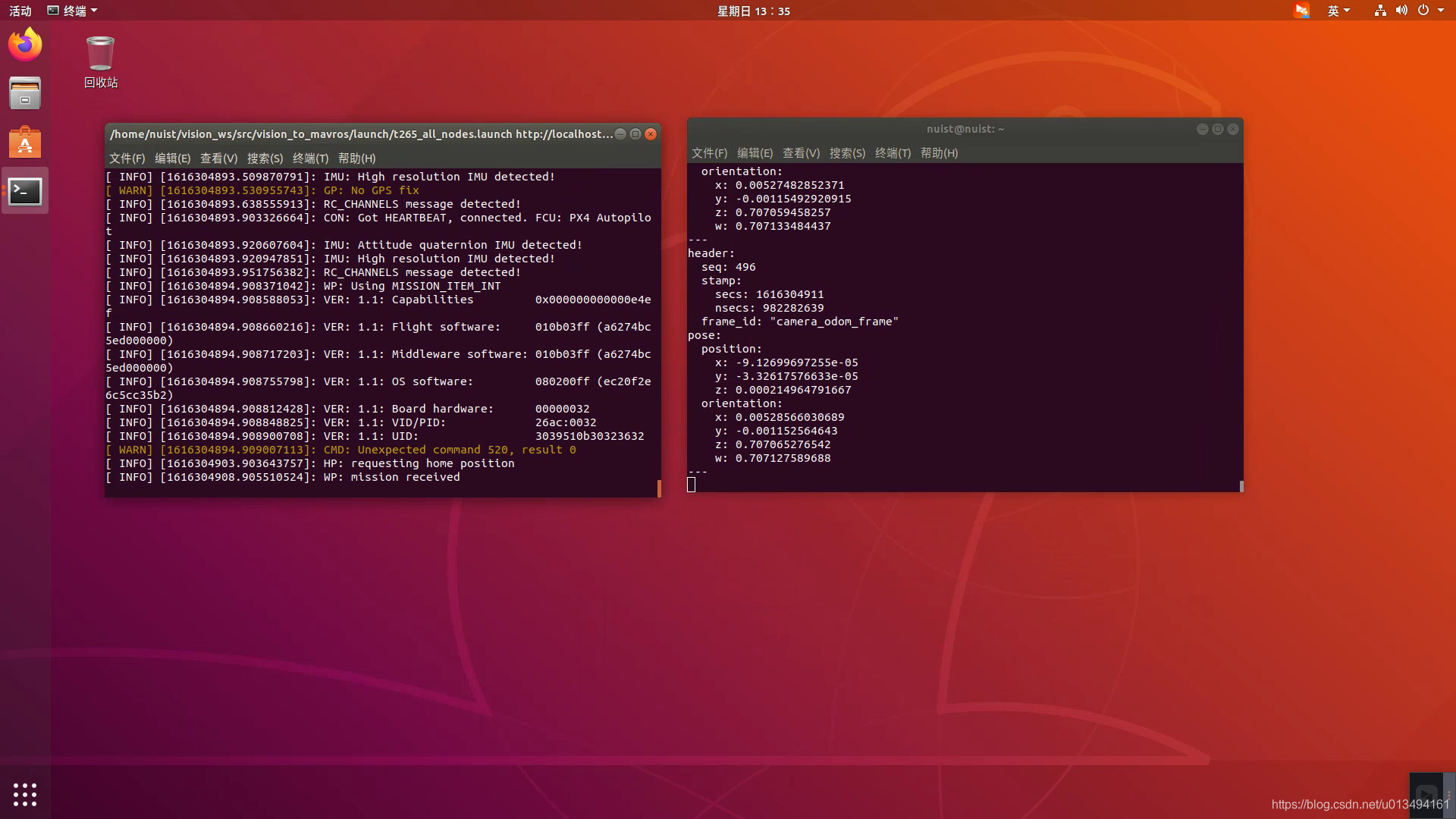Click the Terminal icon in the dock
Image resolution: width=1456 pixels, height=819 pixels.
tap(25, 191)
